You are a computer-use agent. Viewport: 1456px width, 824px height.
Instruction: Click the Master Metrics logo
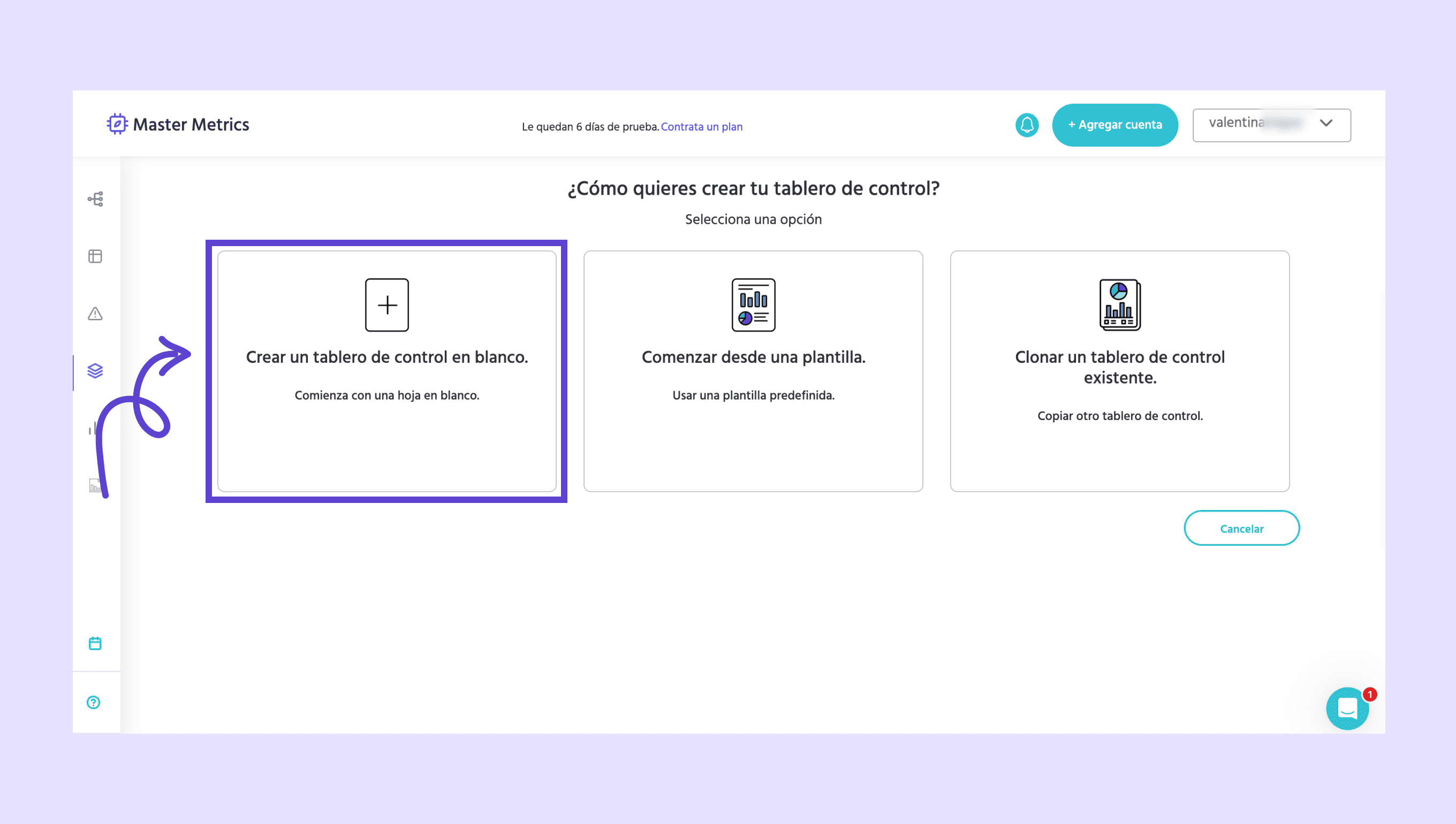tap(178, 125)
